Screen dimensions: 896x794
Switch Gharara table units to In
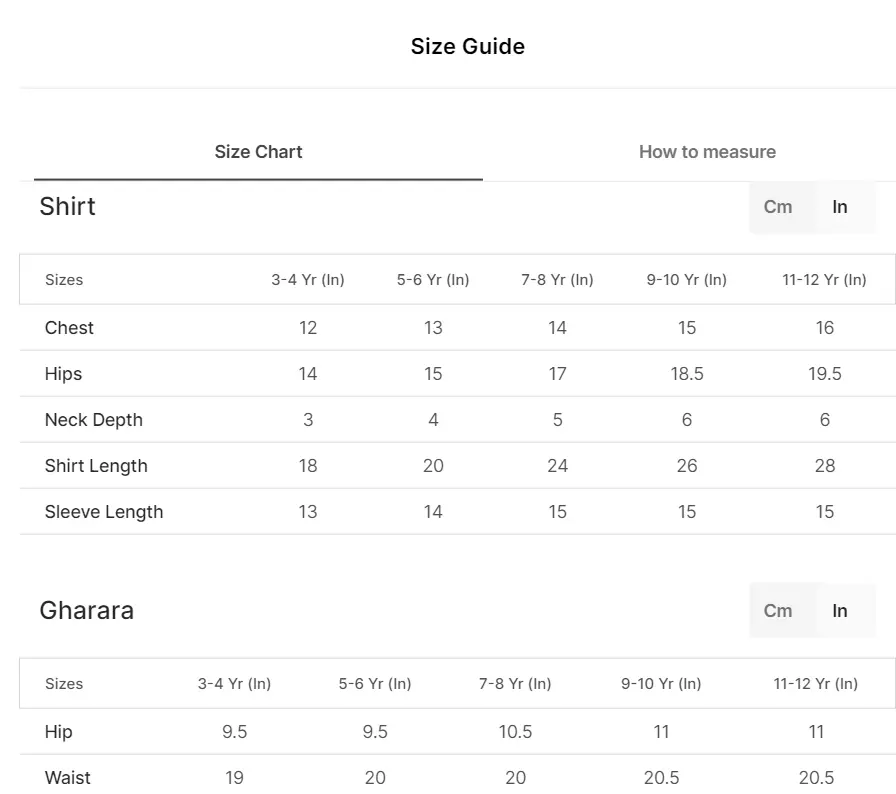(839, 611)
